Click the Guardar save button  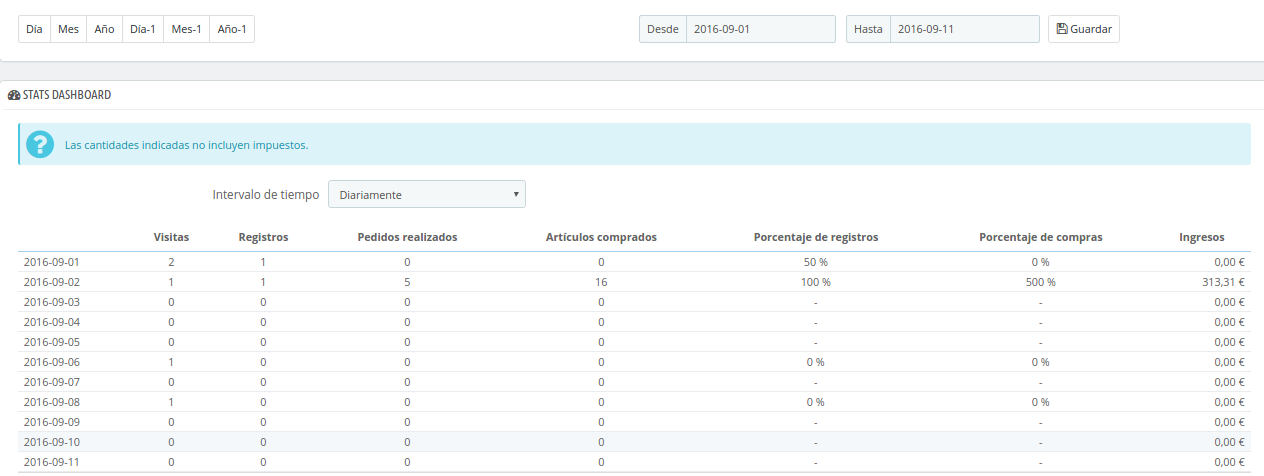pyautogui.click(x=1083, y=29)
